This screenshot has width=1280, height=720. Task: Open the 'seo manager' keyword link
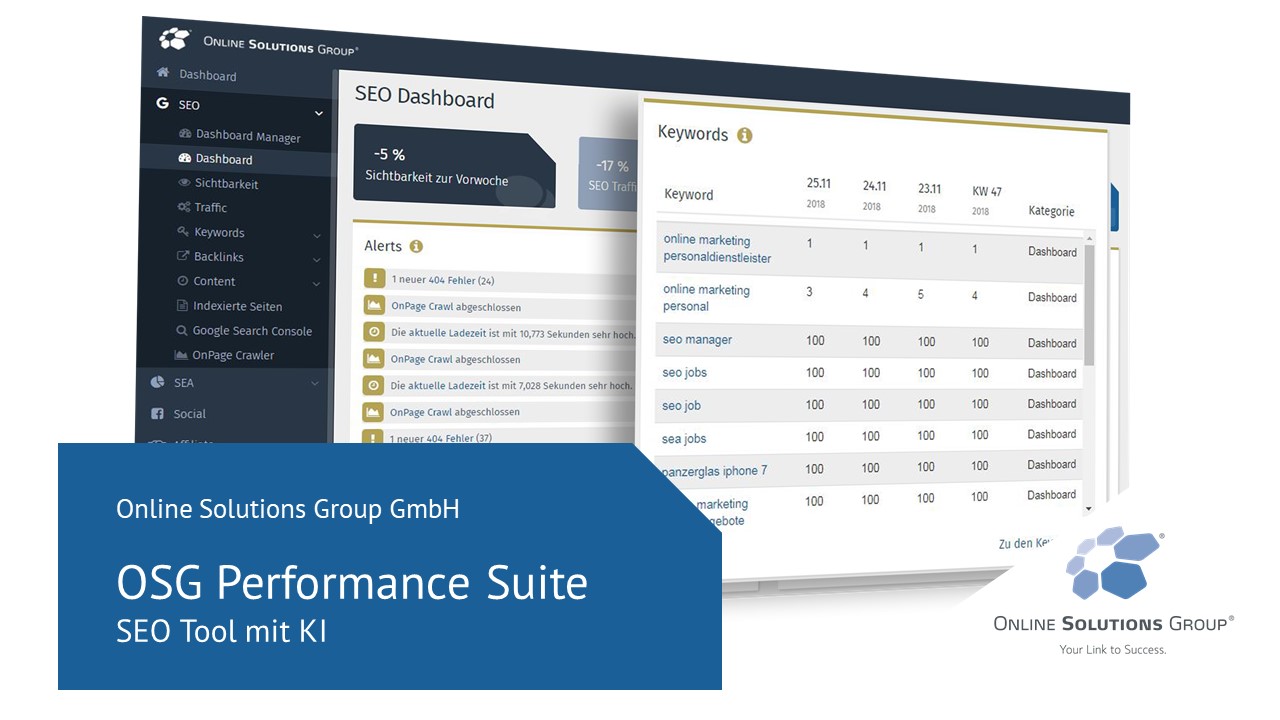pyautogui.click(x=697, y=340)
